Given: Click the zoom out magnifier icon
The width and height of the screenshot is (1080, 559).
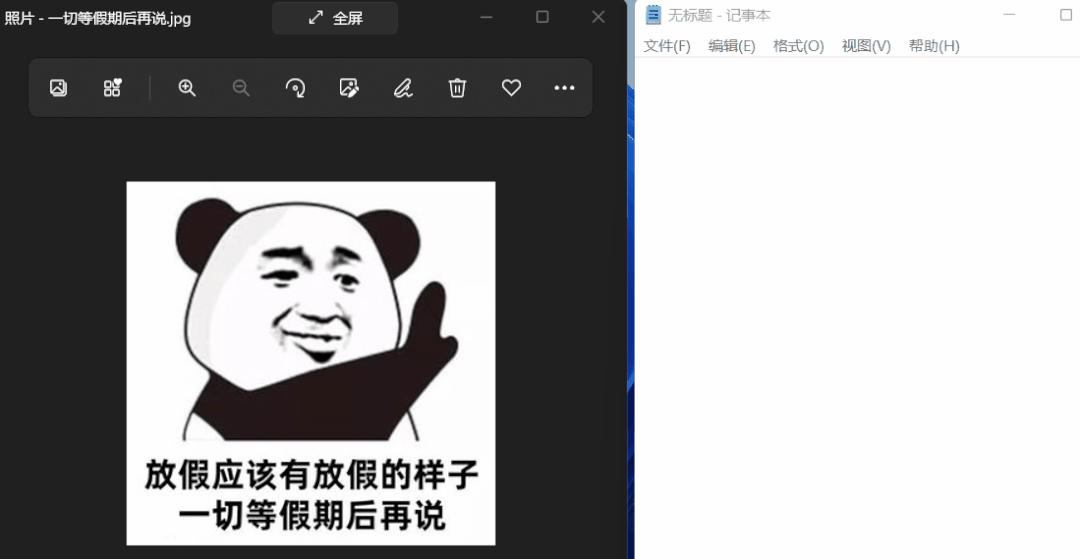Looking at the screenshot, I should pos(240,87).
